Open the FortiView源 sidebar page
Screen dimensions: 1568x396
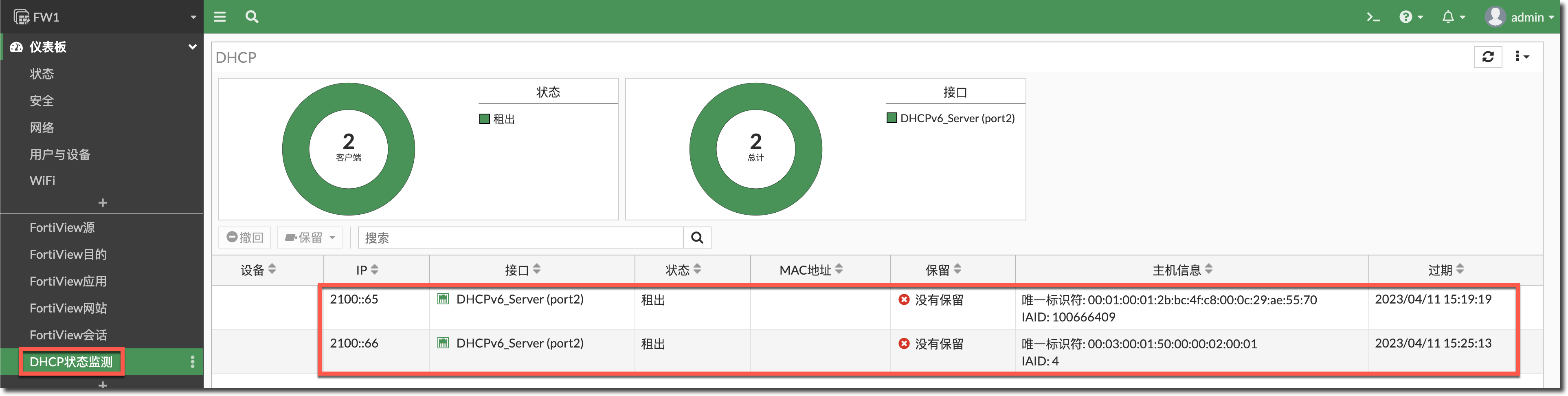62,227
